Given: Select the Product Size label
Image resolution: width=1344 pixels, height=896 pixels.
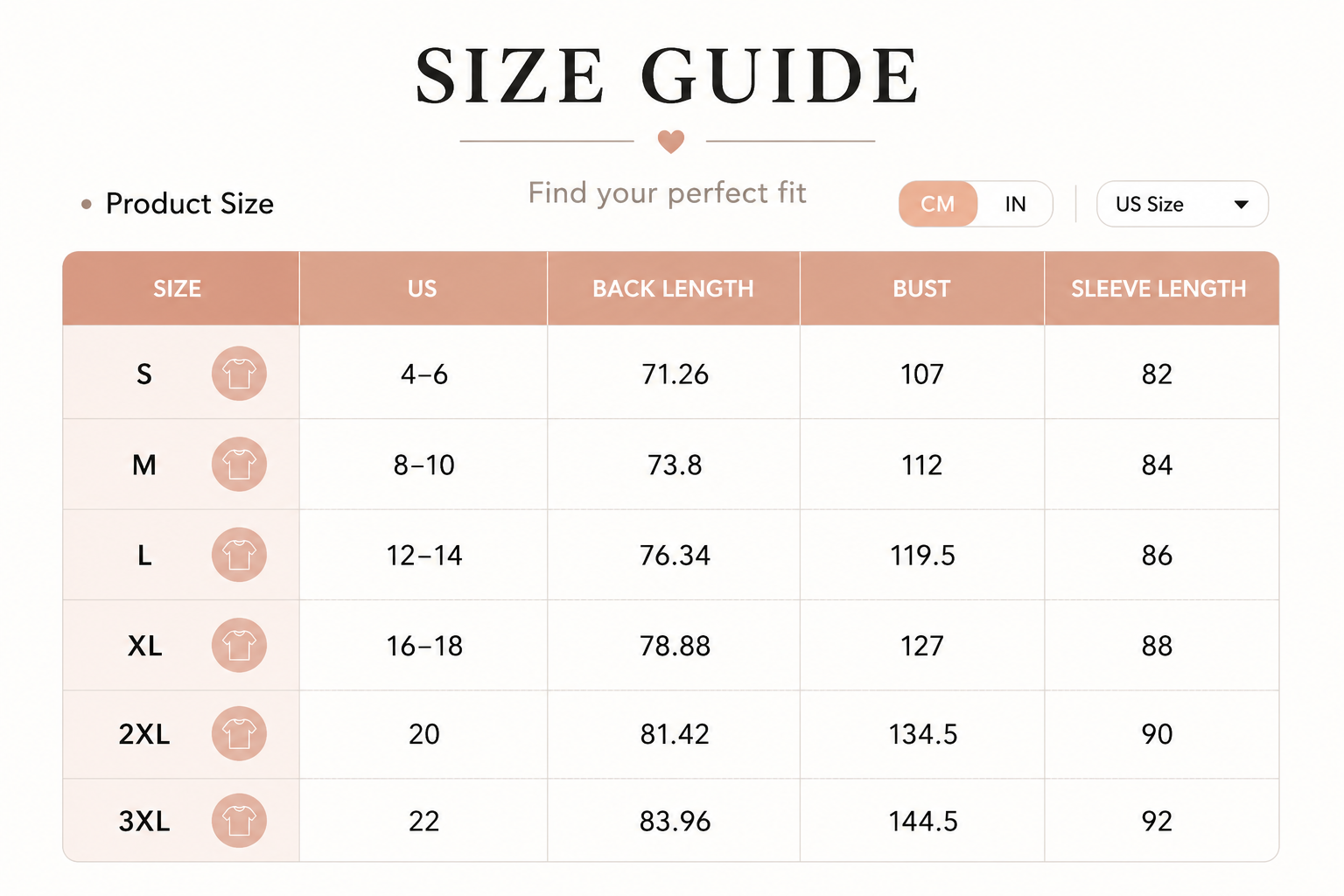Looking at the screenshot, I should pyautogui.click(x=190, y=204).
